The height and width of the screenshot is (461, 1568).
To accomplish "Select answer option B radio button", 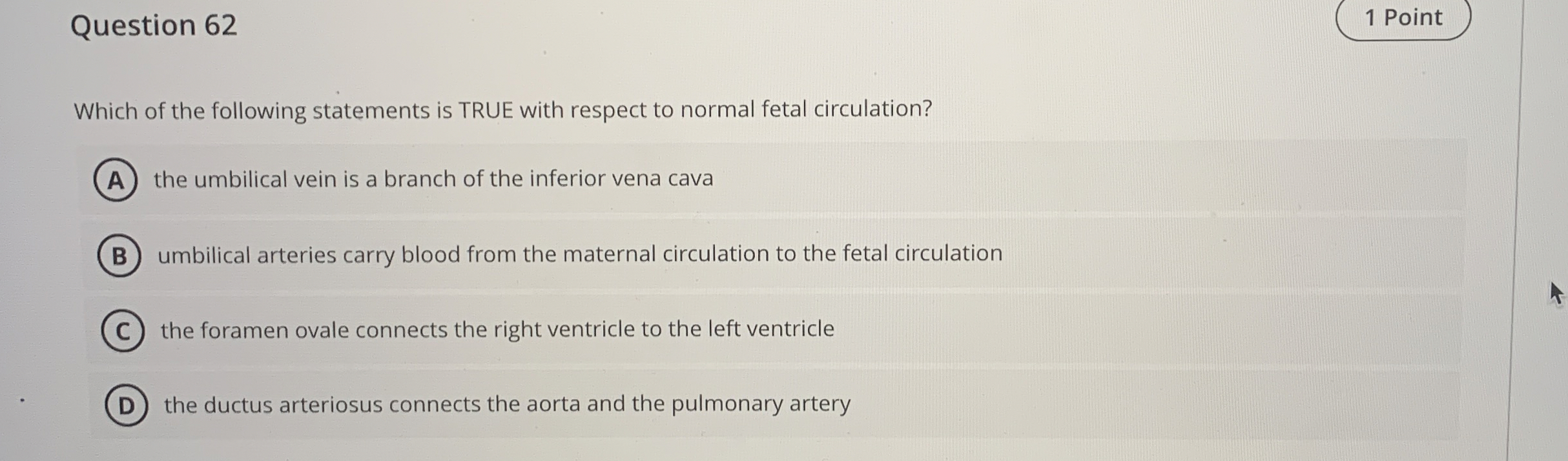I will point(119,254).
